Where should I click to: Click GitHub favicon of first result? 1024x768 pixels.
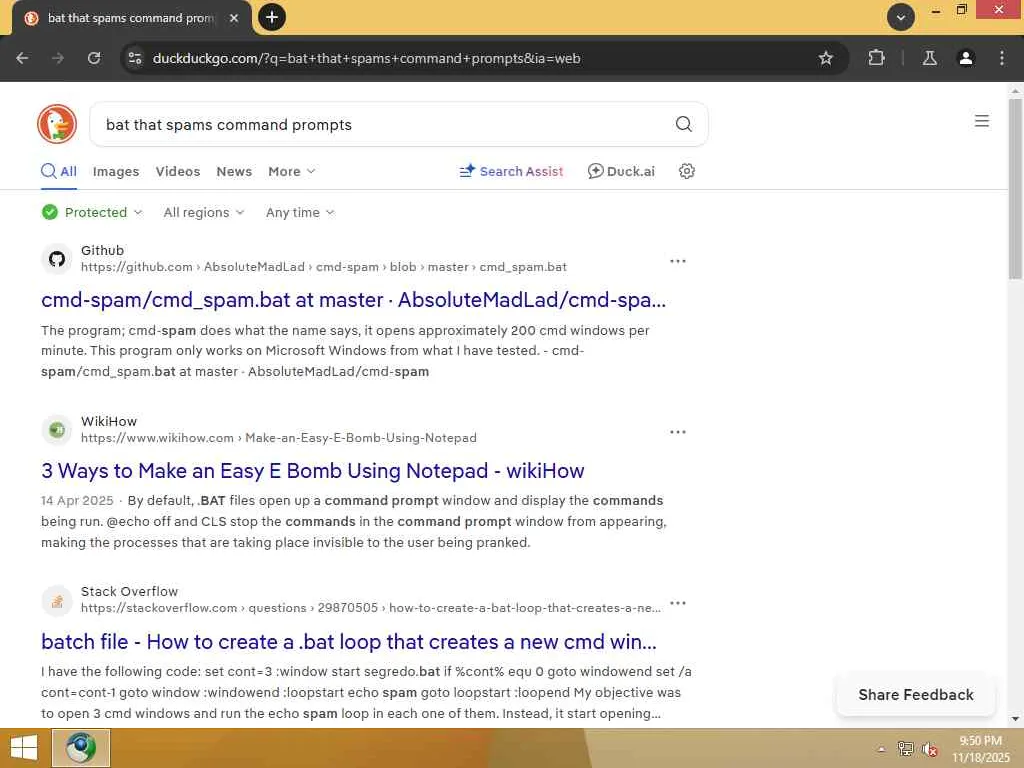(57, 259)
